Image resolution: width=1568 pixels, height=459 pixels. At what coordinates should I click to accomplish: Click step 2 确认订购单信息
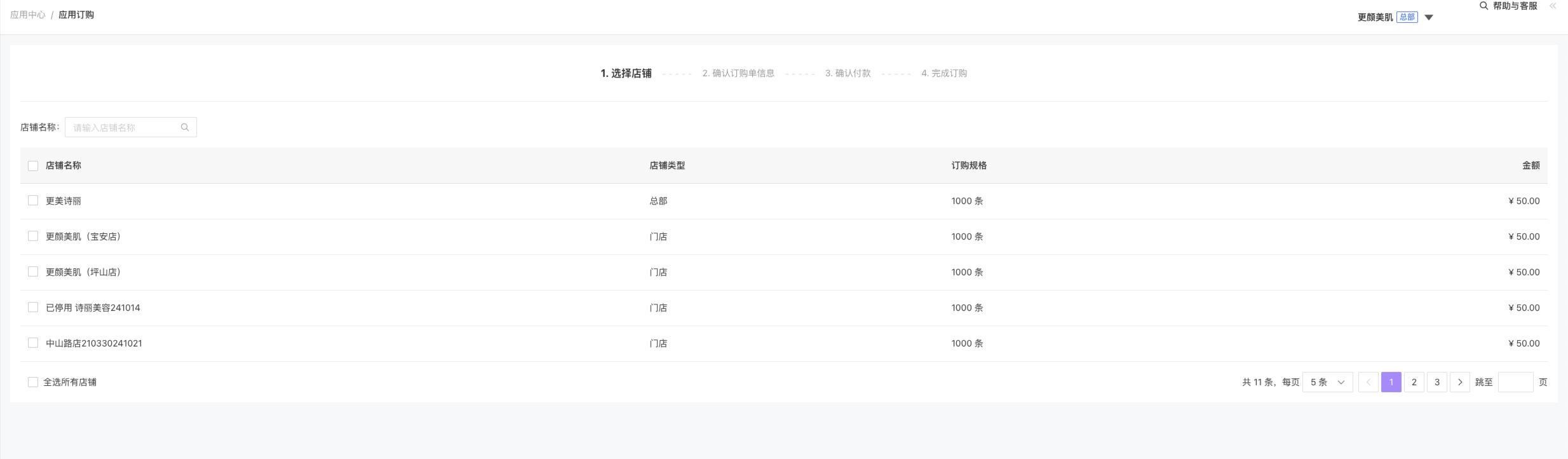pyautogui.click(x=738, y=73)
